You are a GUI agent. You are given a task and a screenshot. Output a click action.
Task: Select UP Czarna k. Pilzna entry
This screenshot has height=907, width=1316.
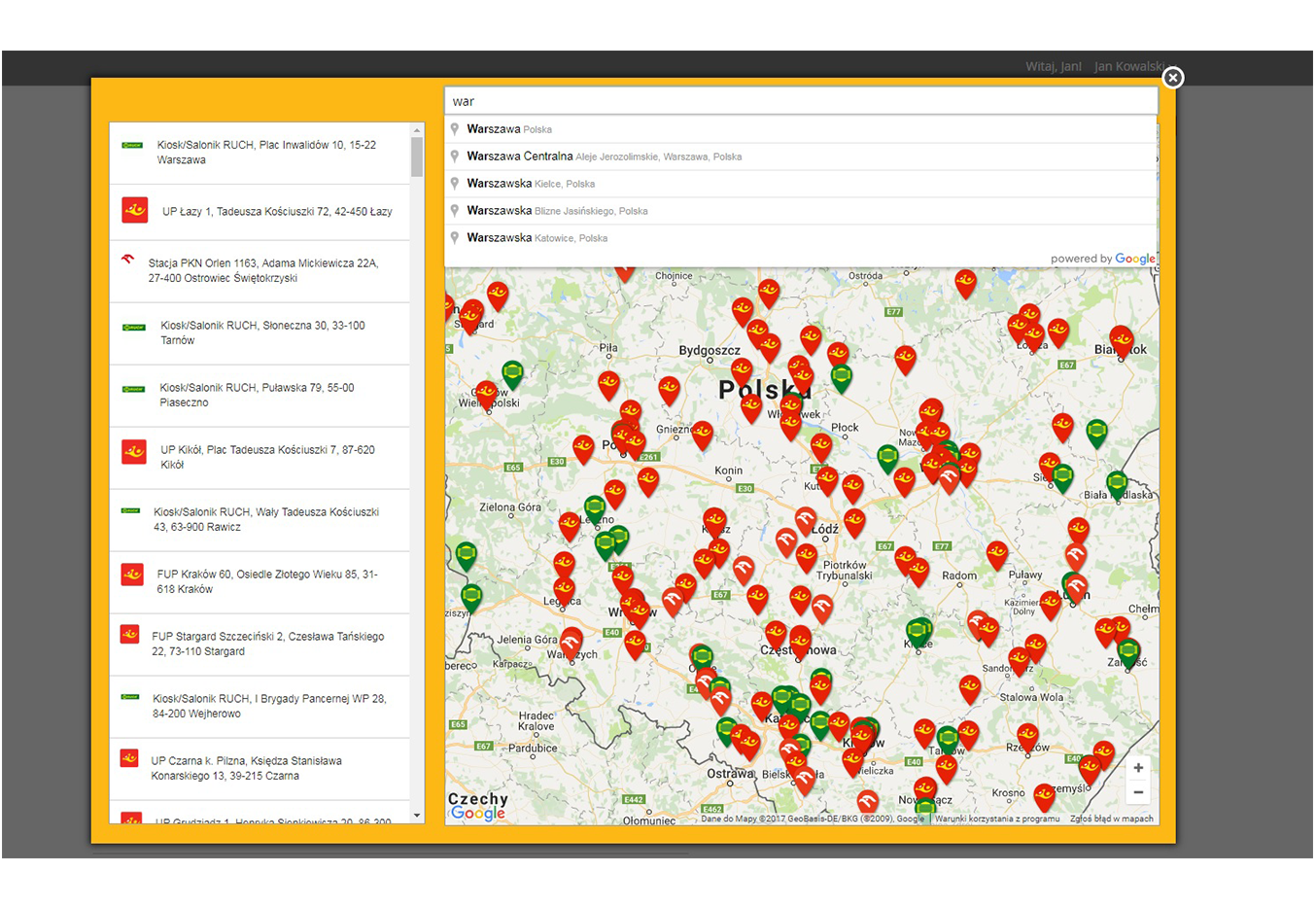click(x=260, y=769)
